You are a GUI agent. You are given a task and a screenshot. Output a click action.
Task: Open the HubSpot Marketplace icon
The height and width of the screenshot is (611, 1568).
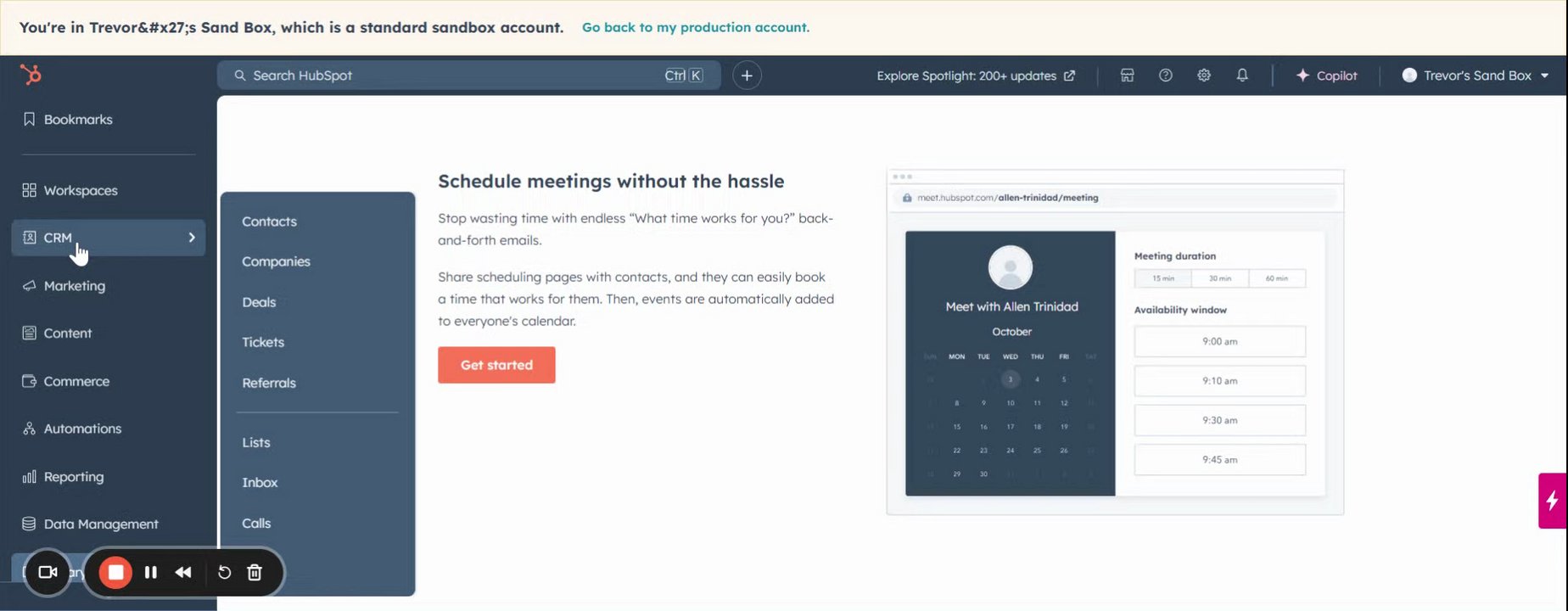click(x=1127, y=76)
